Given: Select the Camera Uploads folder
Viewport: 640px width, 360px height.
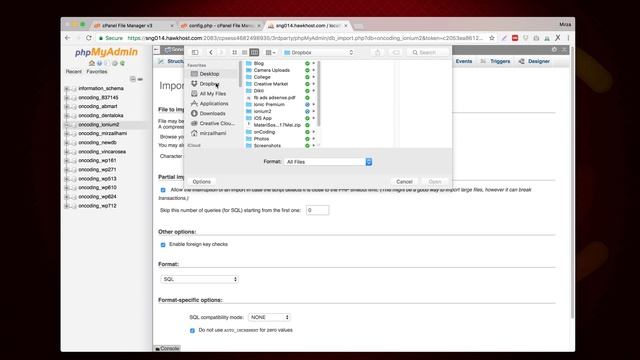Looking at the screenshot, I should (x=271, y=70).
